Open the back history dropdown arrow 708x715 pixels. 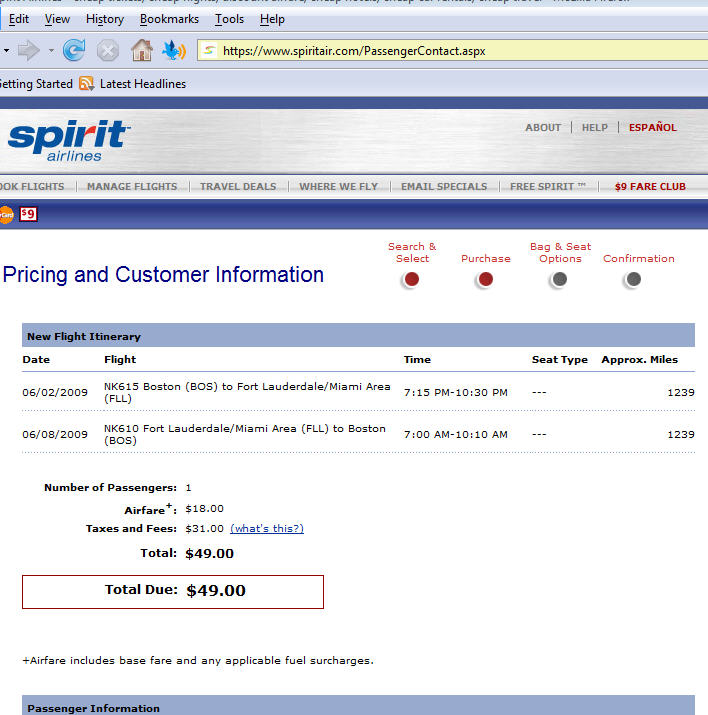[x=6, y=50]
